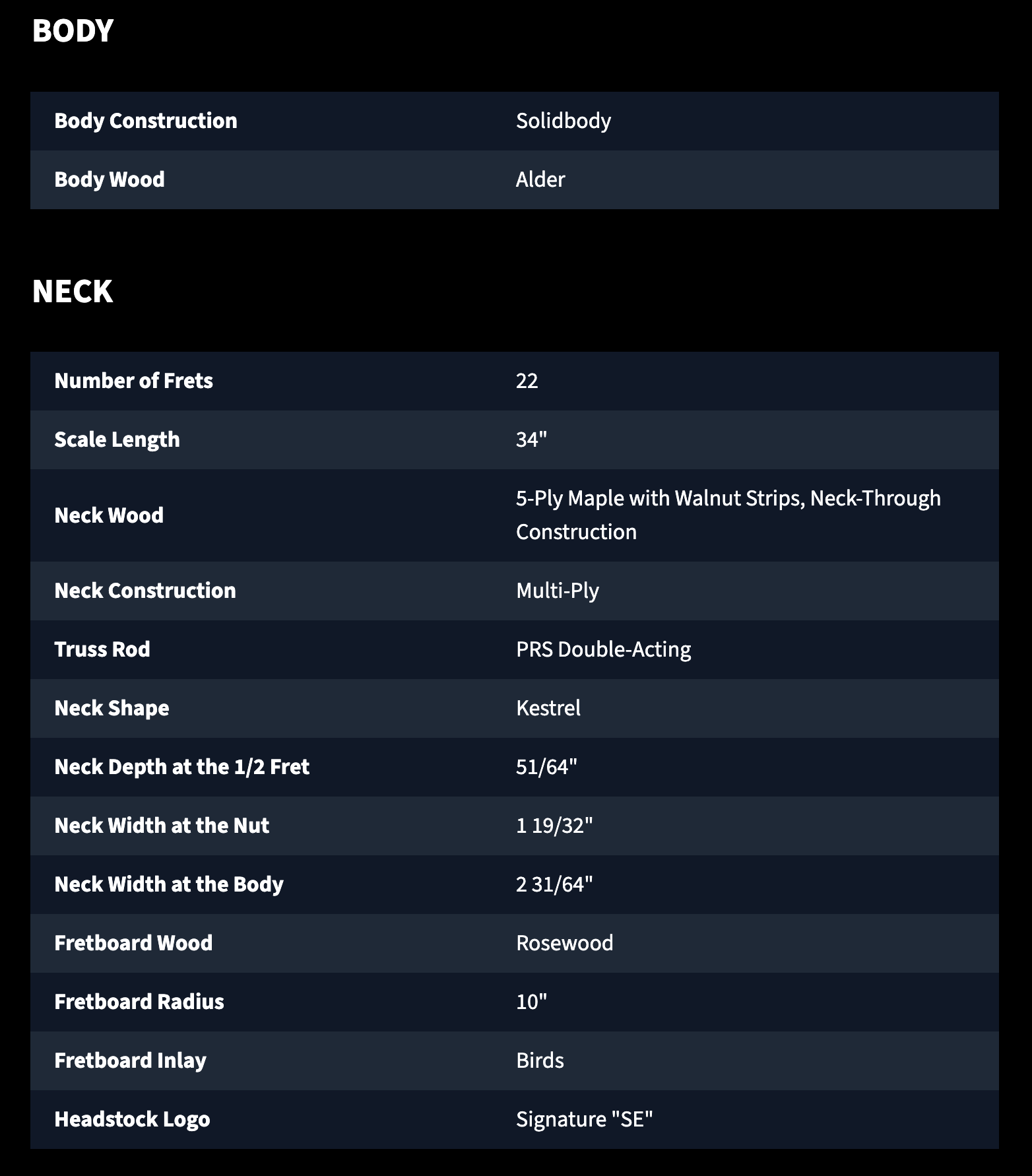The image size is (1032, 1176).
Task: Click the Neck Depth at the 1/2 Fret label
Action: coord(182,767)
